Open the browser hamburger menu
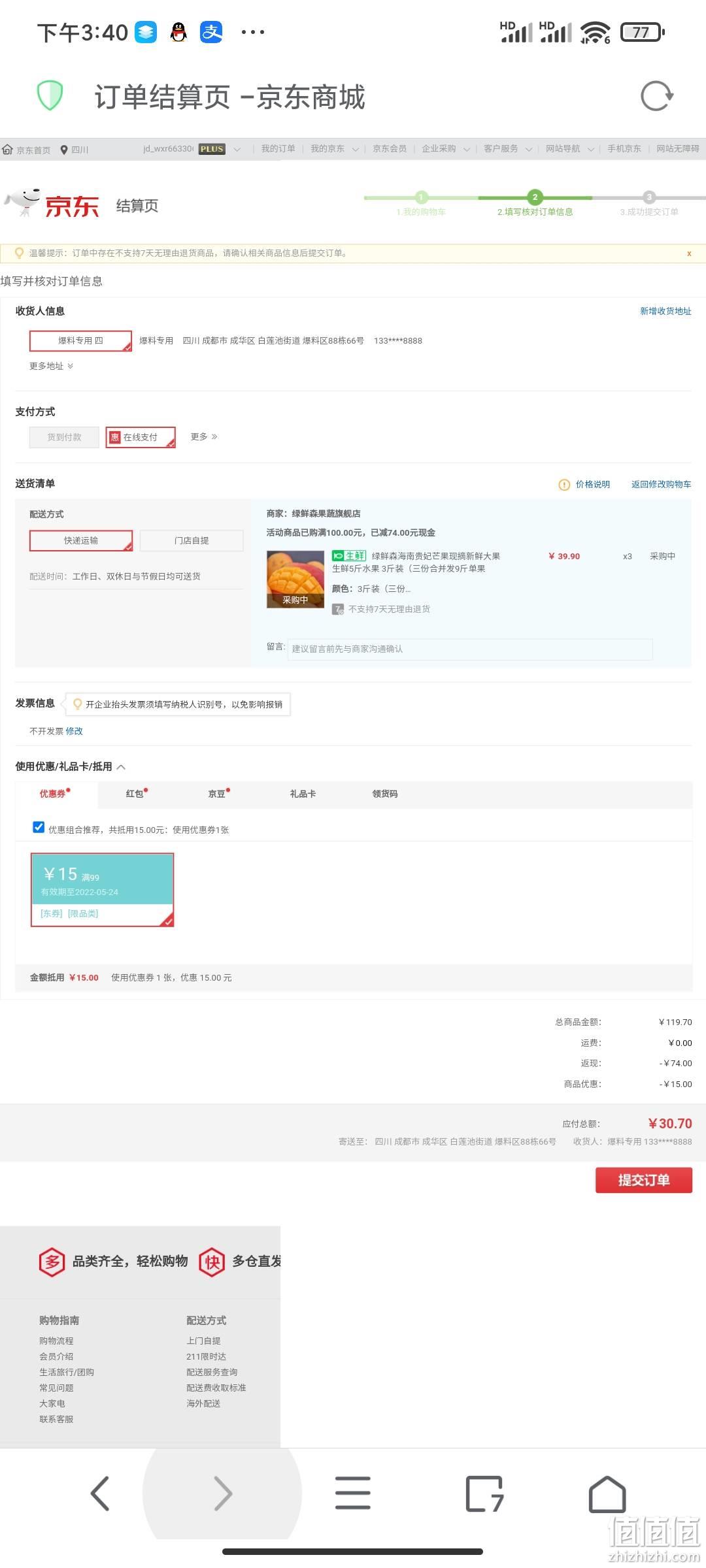This screenshot has height=1568, width=706. 353,1494
